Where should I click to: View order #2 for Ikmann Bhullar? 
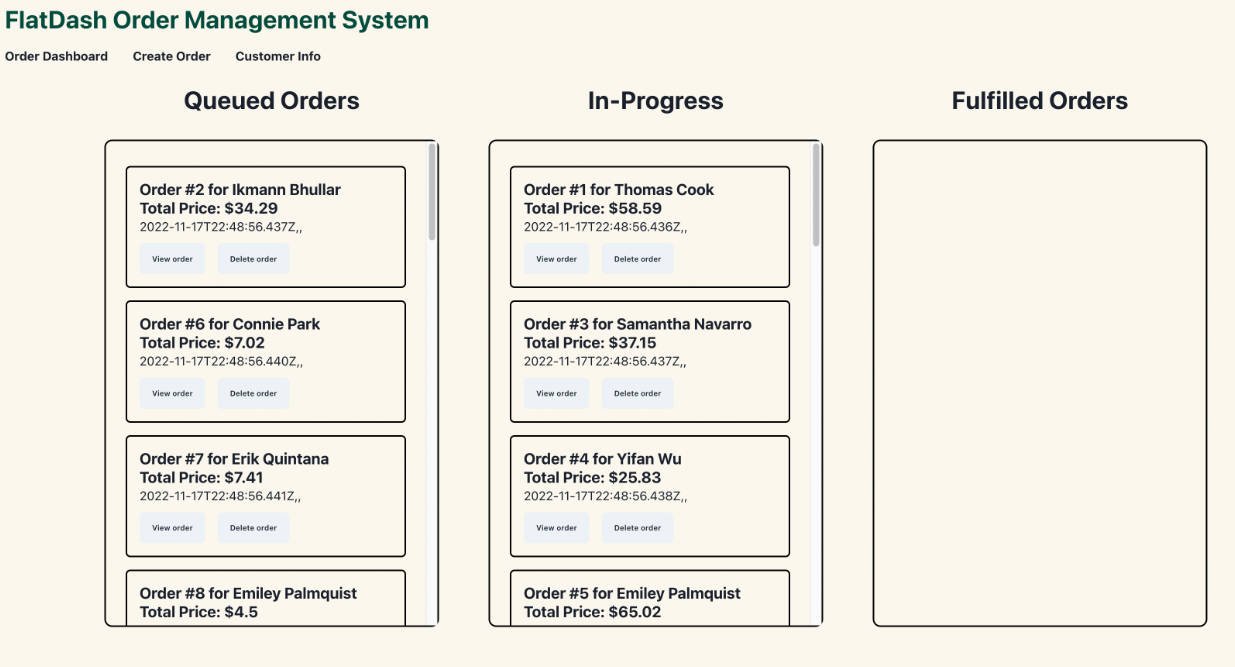point(171,258)
